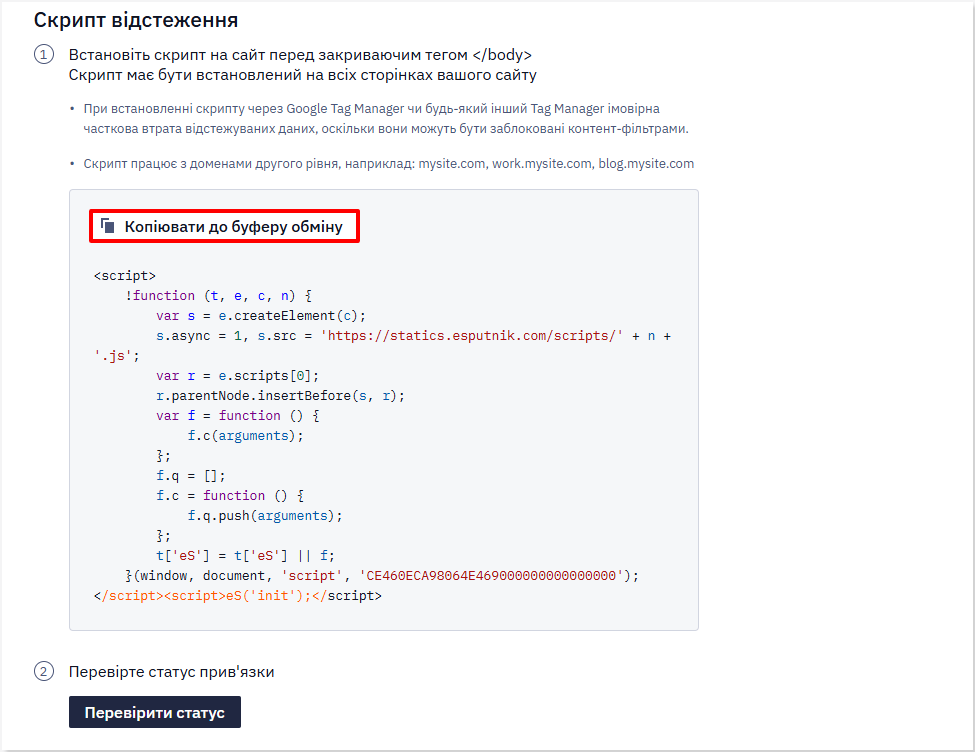Click the !function (t, e, c, n) line
The height and width of the screenshot is (752, 975).
218,295
